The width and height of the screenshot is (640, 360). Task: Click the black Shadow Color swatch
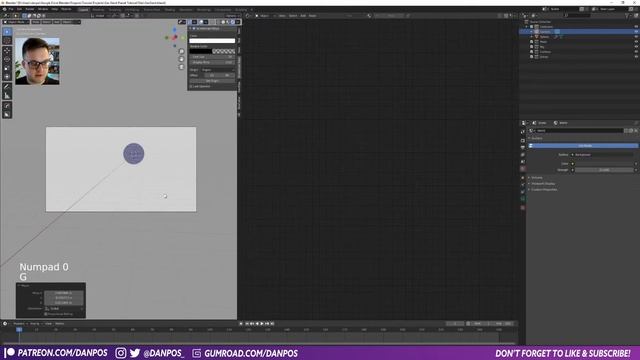(x=200, y=51)
